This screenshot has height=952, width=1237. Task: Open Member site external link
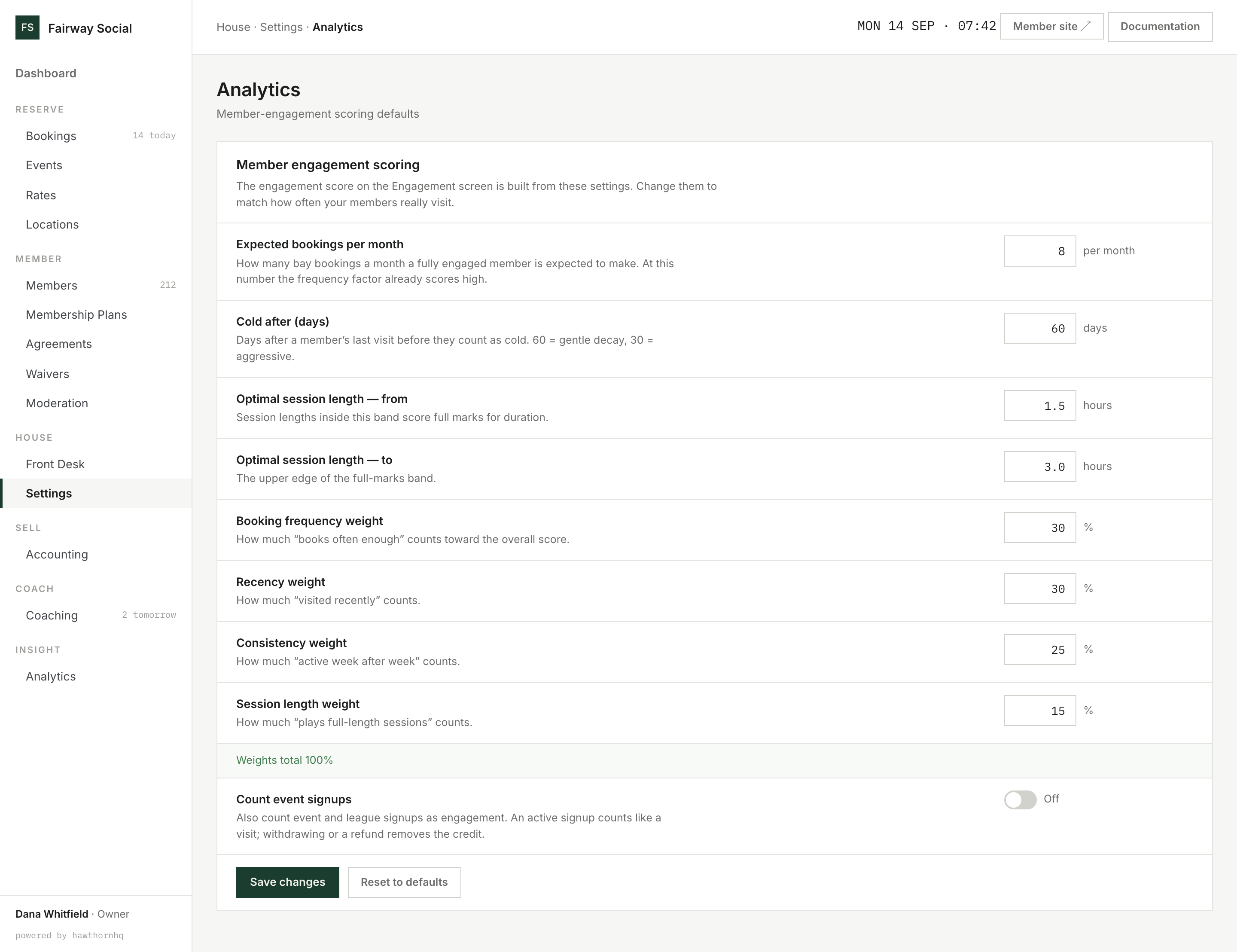coord(1051,27)
